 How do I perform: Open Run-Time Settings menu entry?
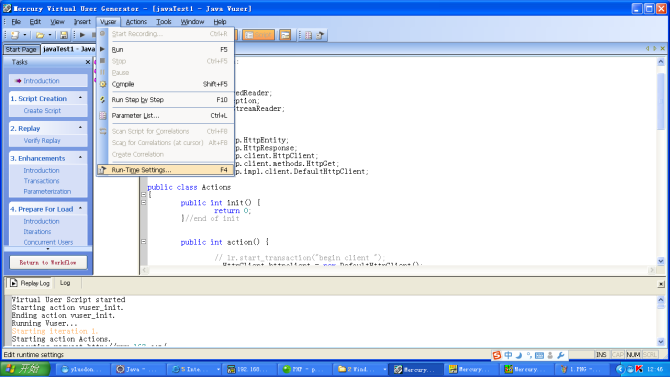tap(166, 170)
